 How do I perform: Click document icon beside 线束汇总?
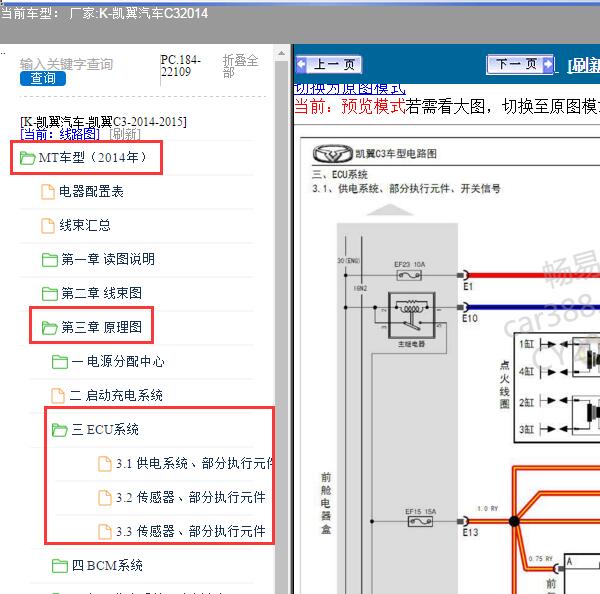[48, 225]
